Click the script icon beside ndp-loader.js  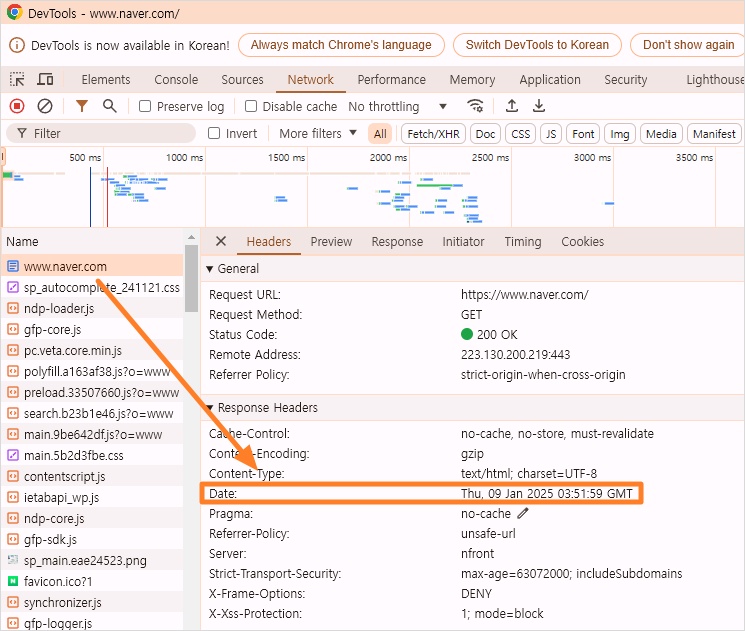[x=13, y=308]
